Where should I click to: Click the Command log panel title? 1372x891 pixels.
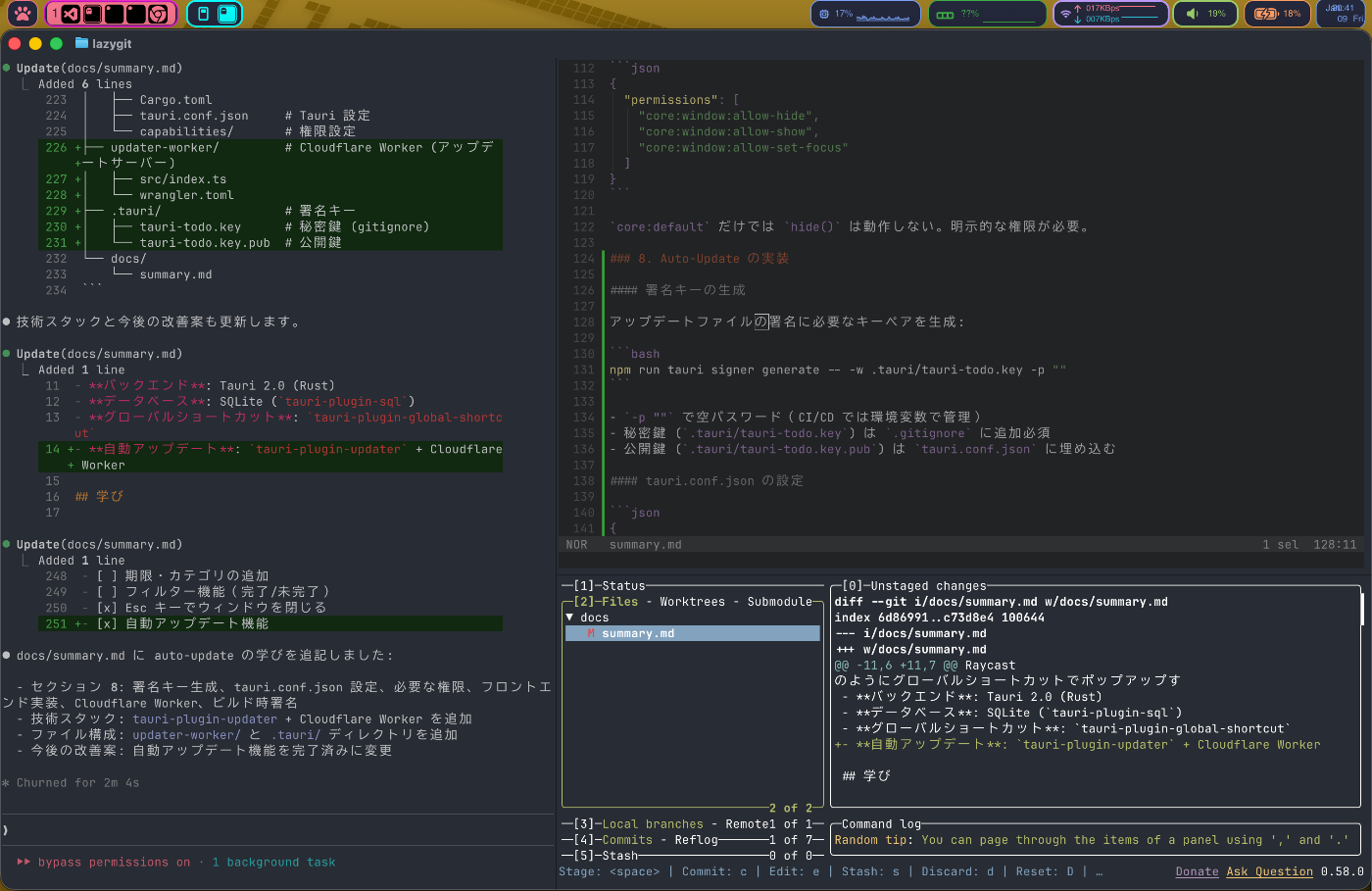tap(881, 824)
